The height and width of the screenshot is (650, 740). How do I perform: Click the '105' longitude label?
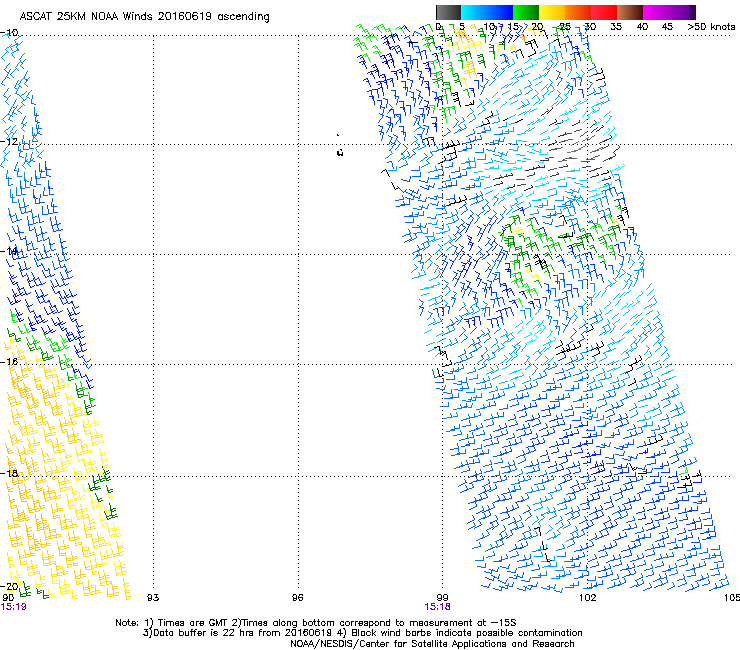(x=732, y=598)
